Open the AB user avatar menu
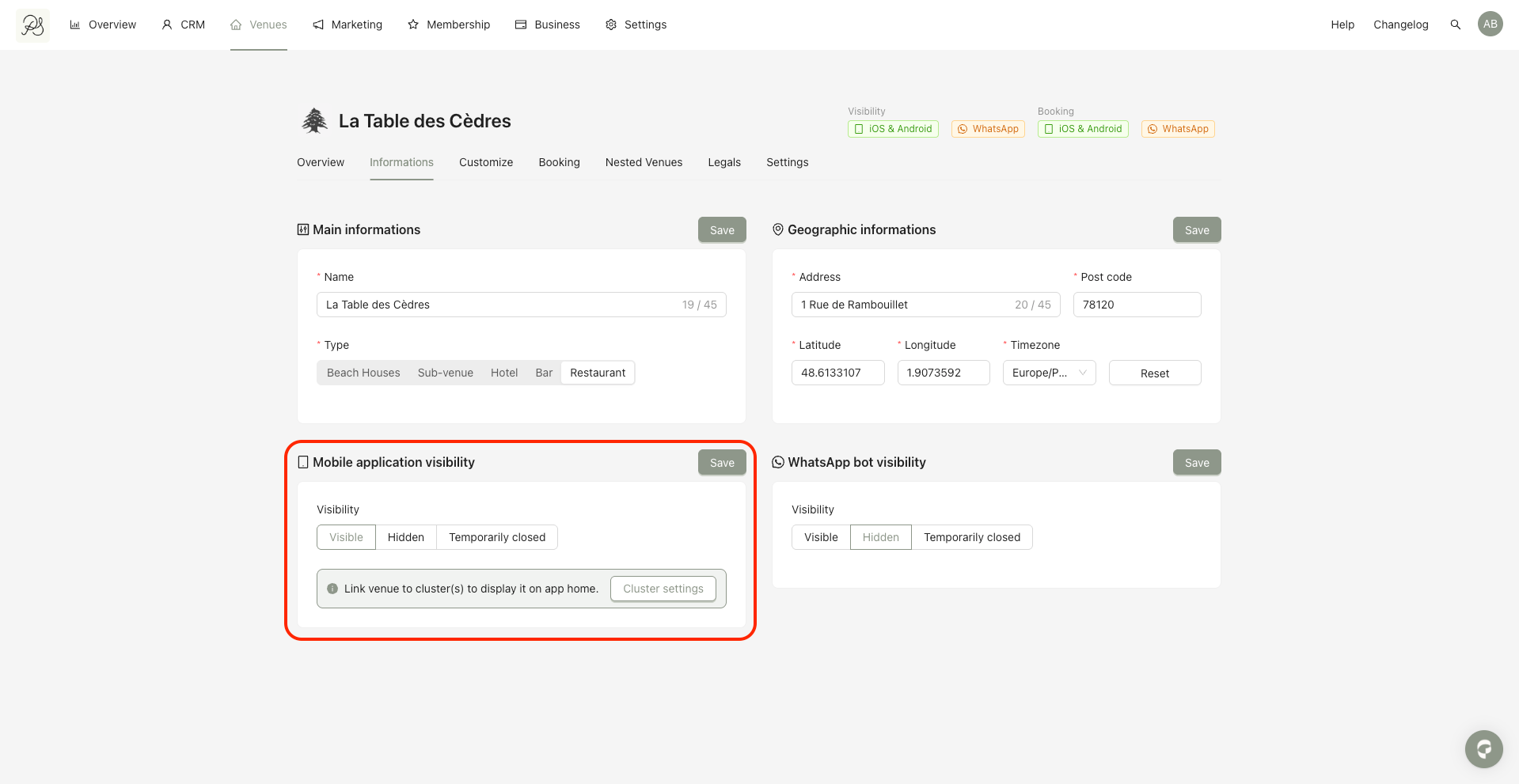This screenshot has width=1519, height=784. (1490, 24)
